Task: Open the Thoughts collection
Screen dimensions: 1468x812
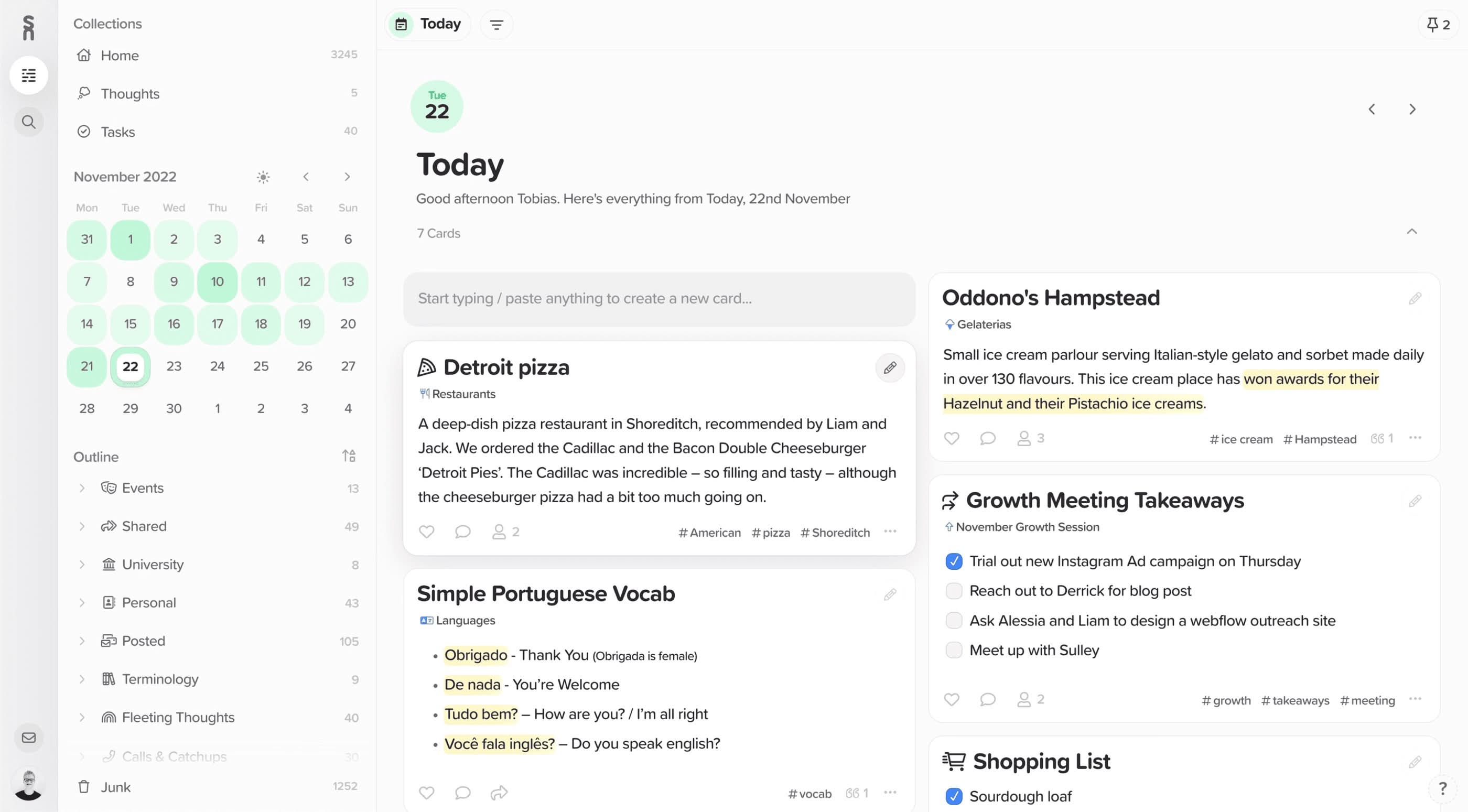Action: (x=130, y=93)
